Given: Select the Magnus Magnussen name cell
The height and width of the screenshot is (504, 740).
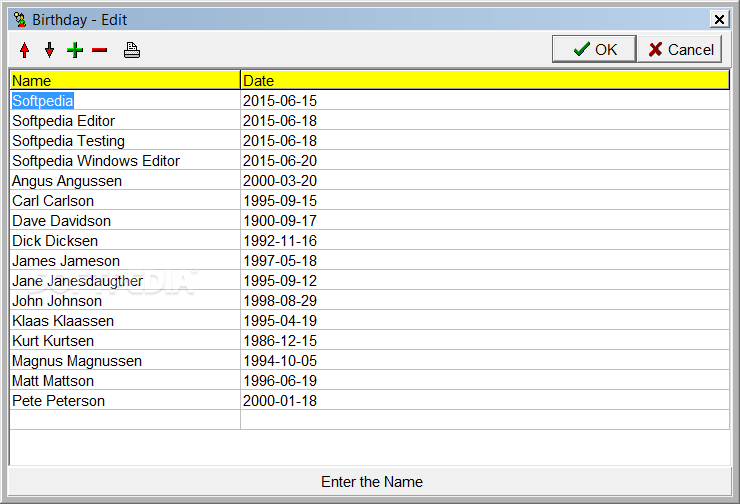Looking at the screenshot, I should tap(125, 361).
